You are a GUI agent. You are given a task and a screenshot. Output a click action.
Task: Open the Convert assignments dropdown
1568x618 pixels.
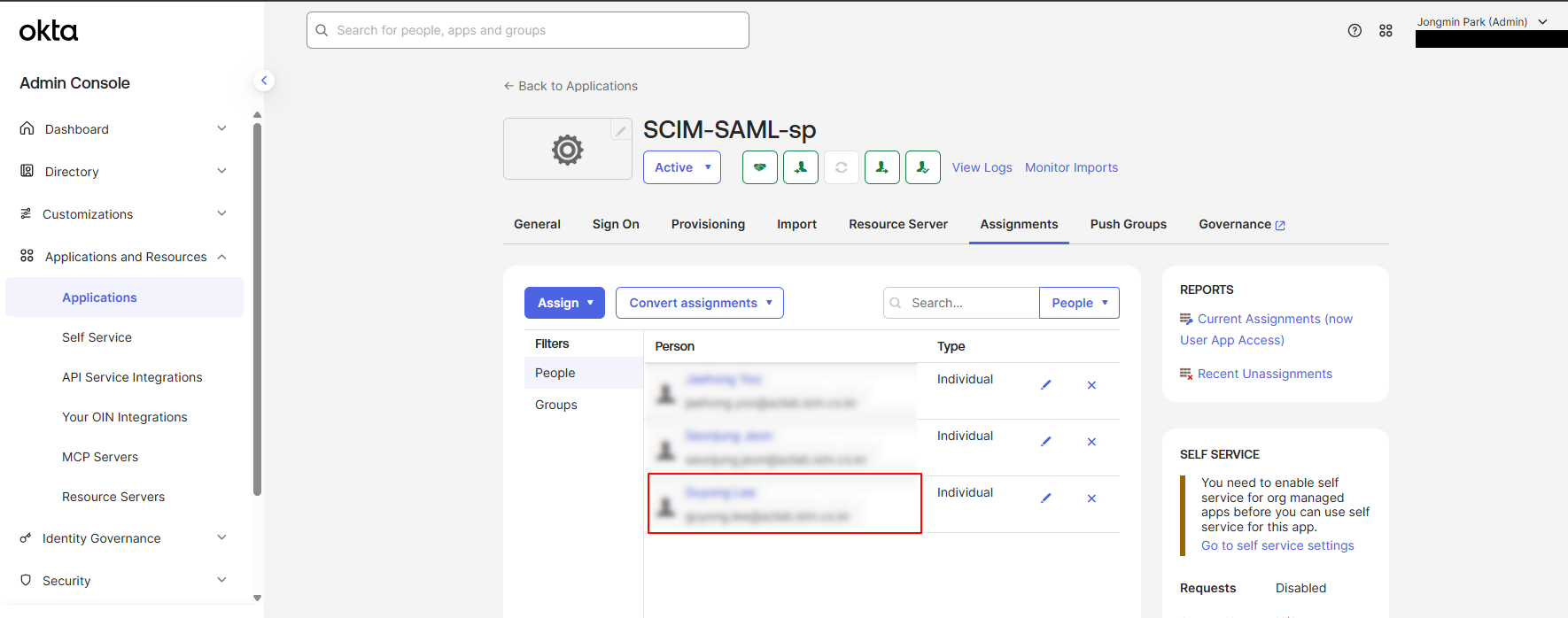(700, 303)
